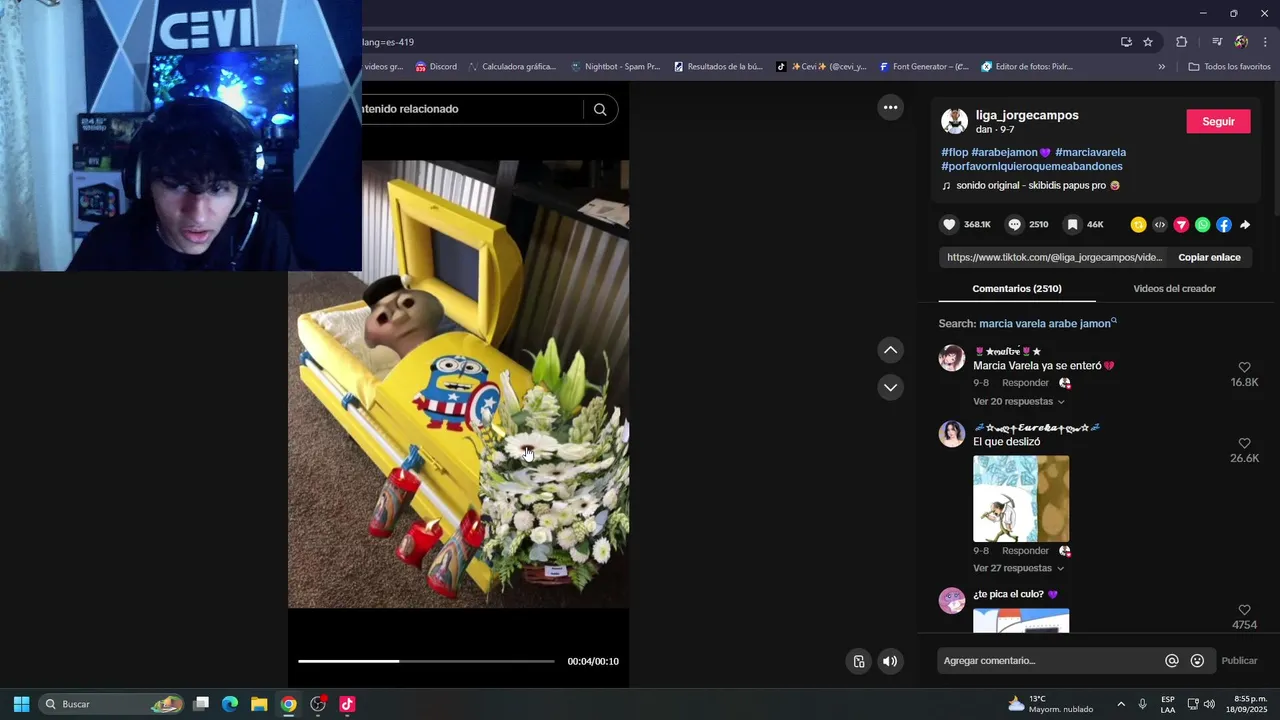Open the #marciavarela hashtag

1090,153
